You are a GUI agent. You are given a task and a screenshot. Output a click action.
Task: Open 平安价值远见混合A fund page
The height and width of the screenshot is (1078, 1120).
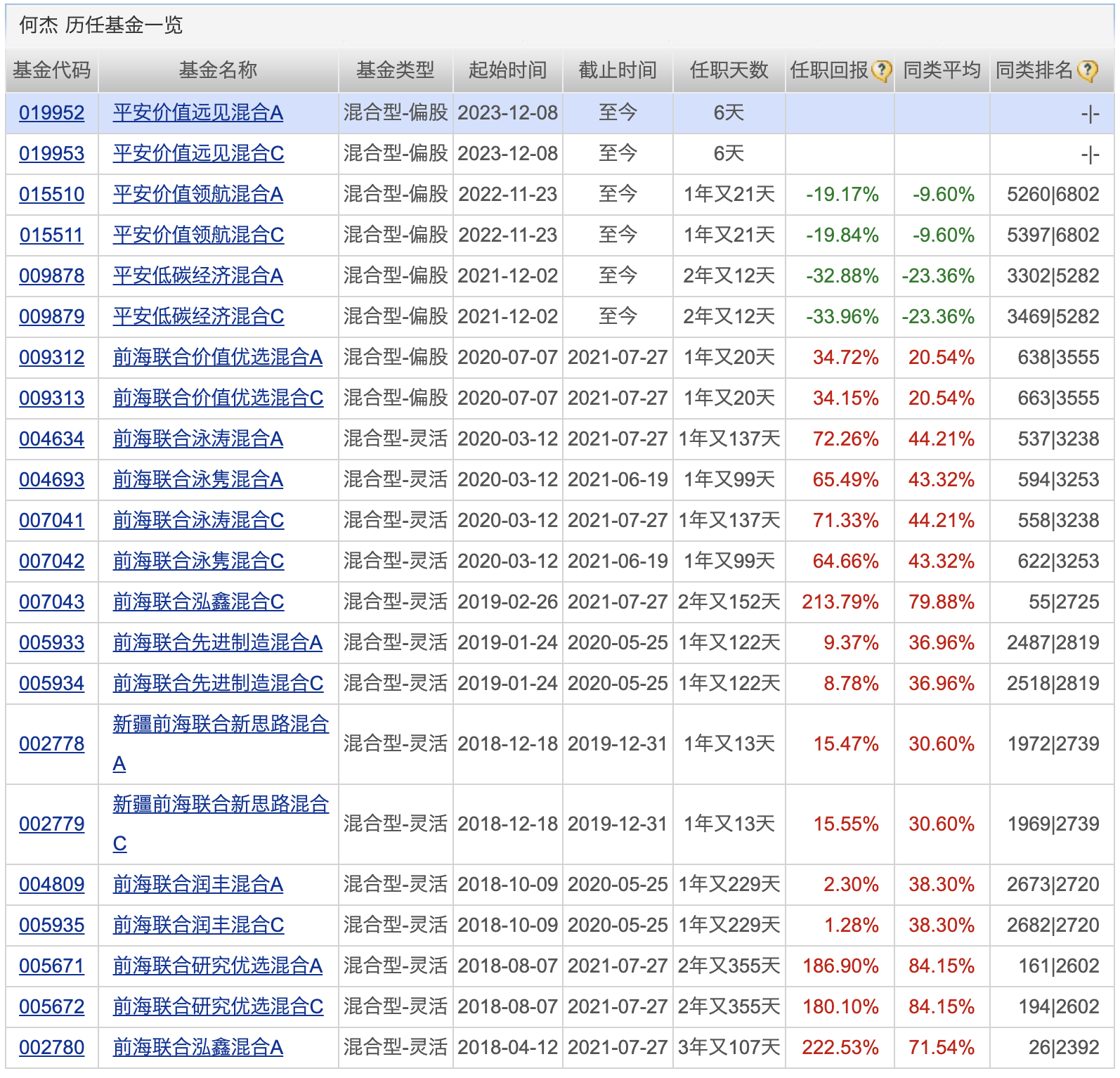point(198,113)
